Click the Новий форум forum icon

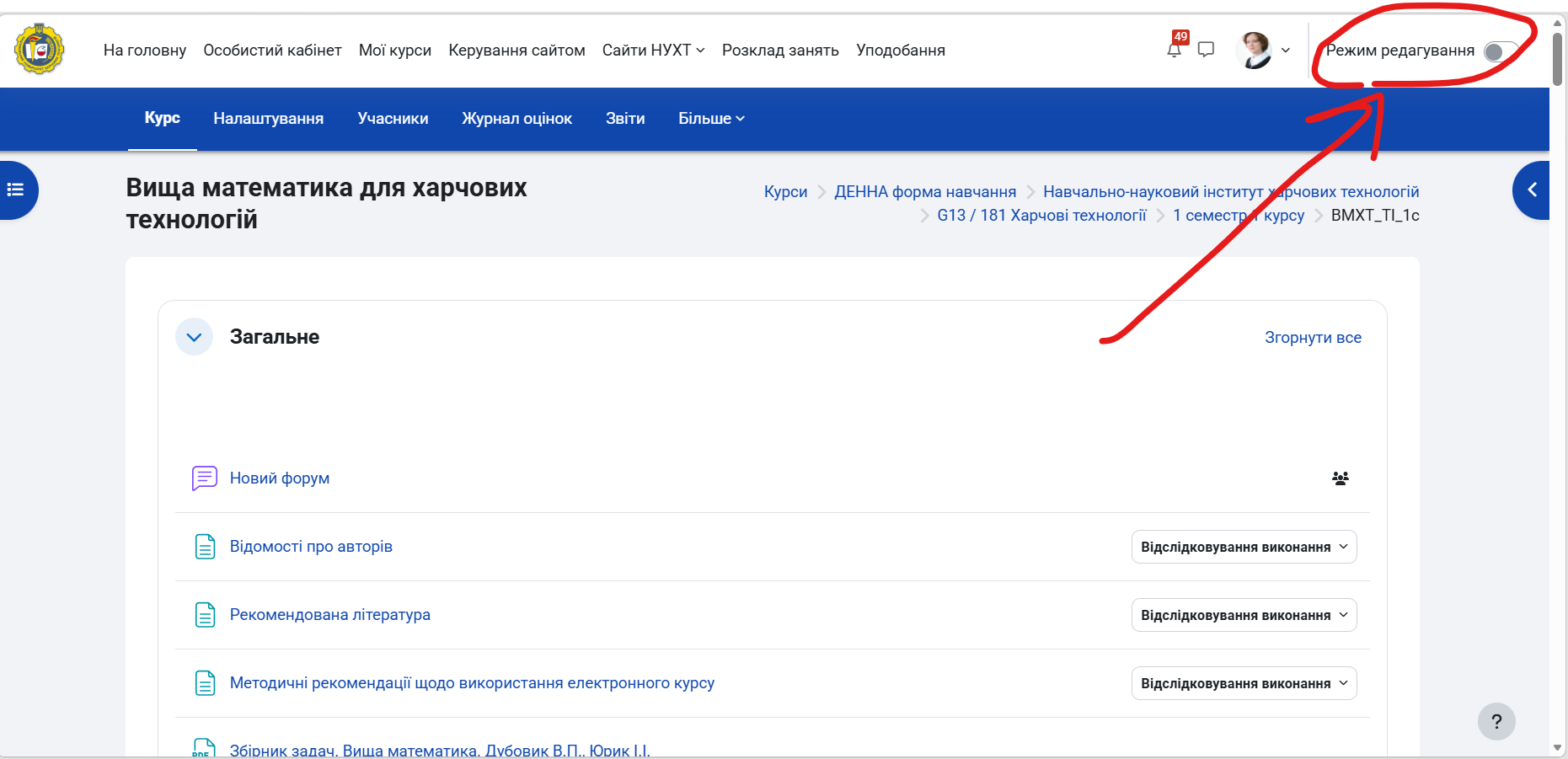click(x=205, y=478)
